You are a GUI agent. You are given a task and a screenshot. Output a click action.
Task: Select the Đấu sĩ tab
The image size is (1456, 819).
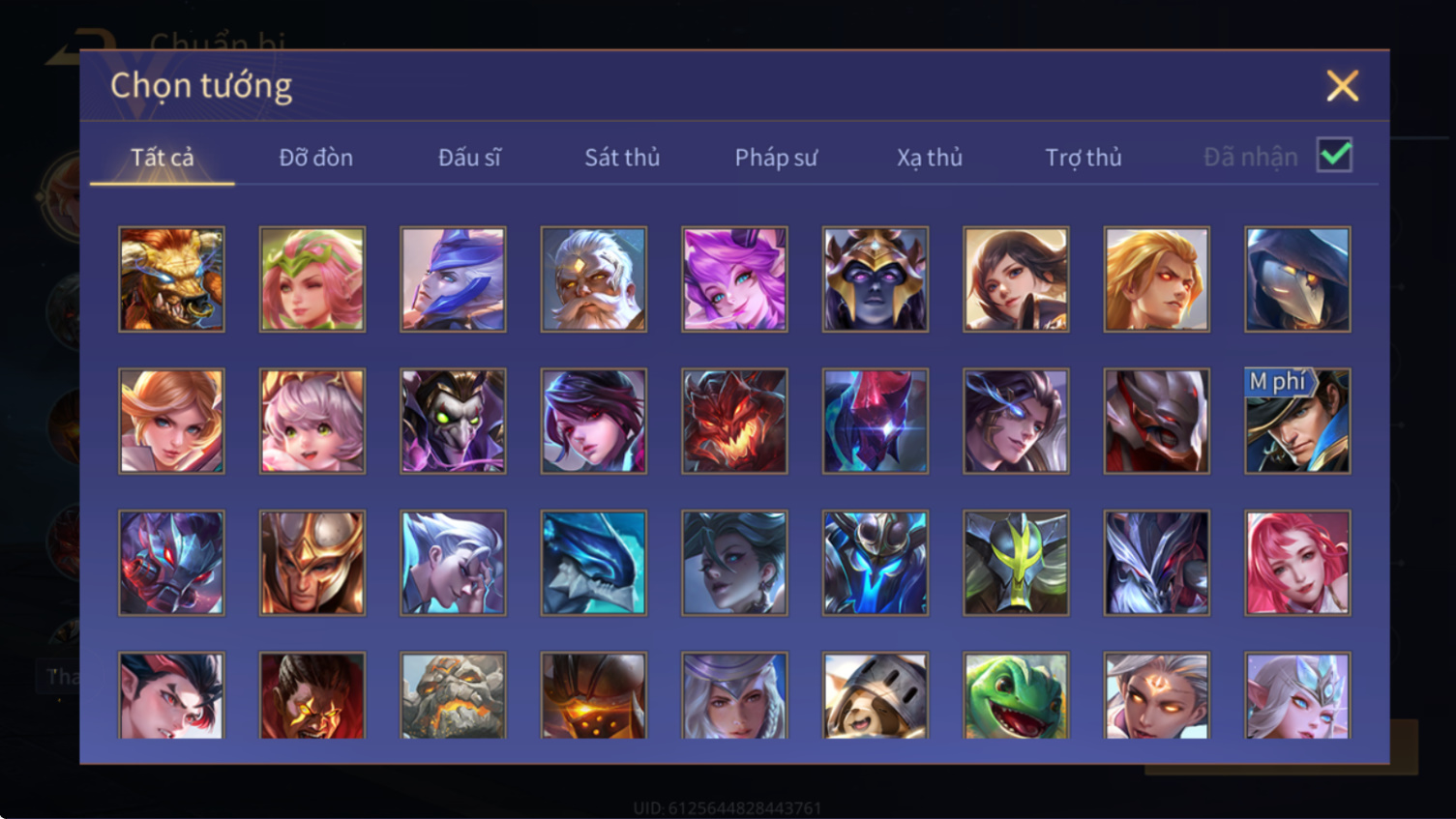point(470,157)
